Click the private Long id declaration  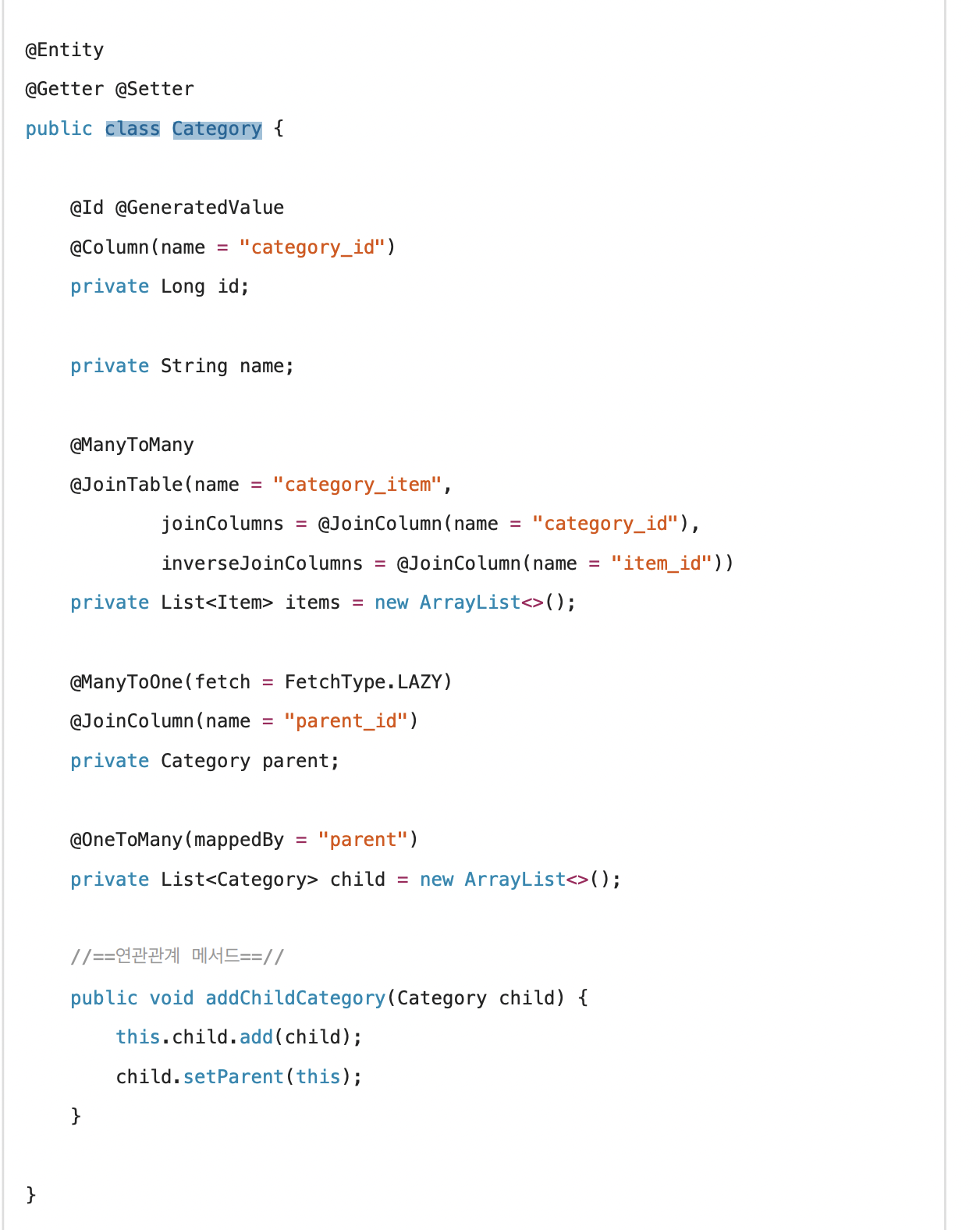[160, 286]
